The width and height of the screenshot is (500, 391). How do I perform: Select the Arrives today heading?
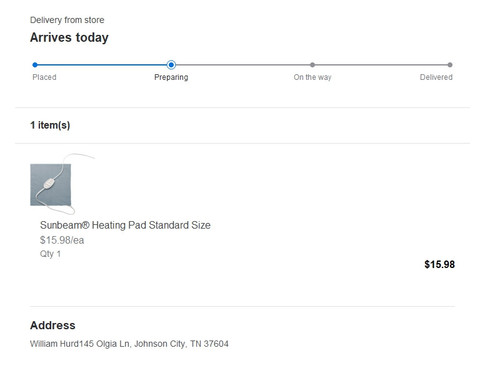(69, 37)
